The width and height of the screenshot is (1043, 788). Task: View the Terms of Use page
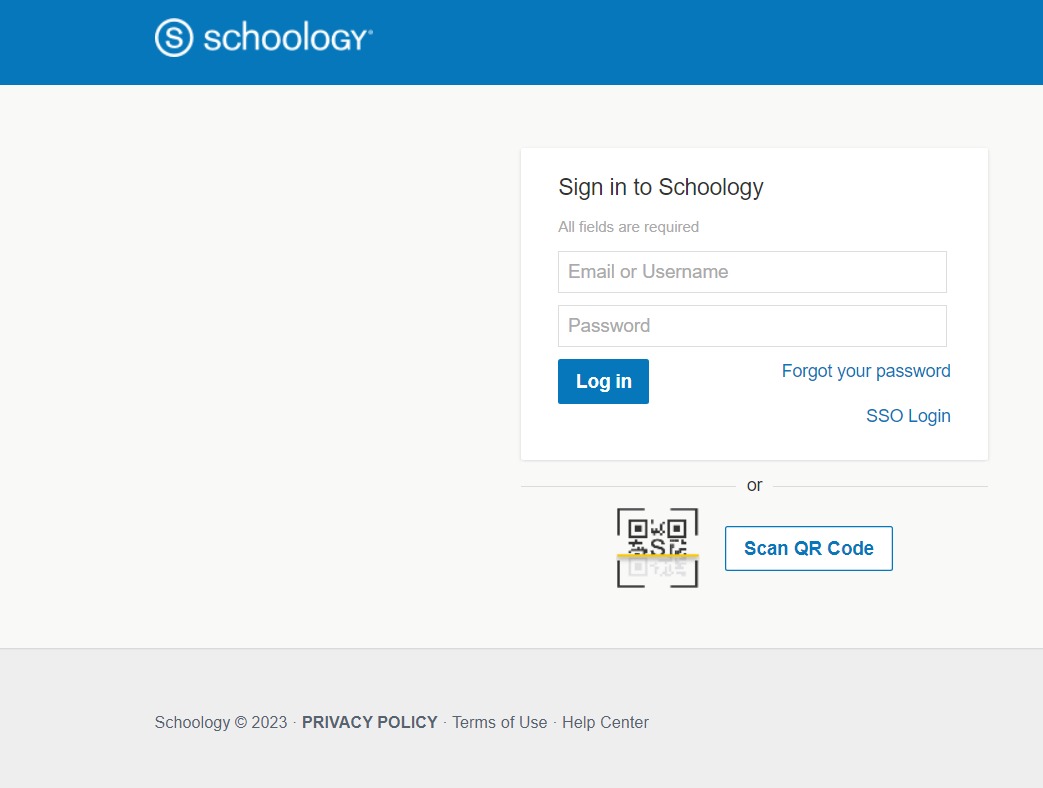(x=499, y=722)
